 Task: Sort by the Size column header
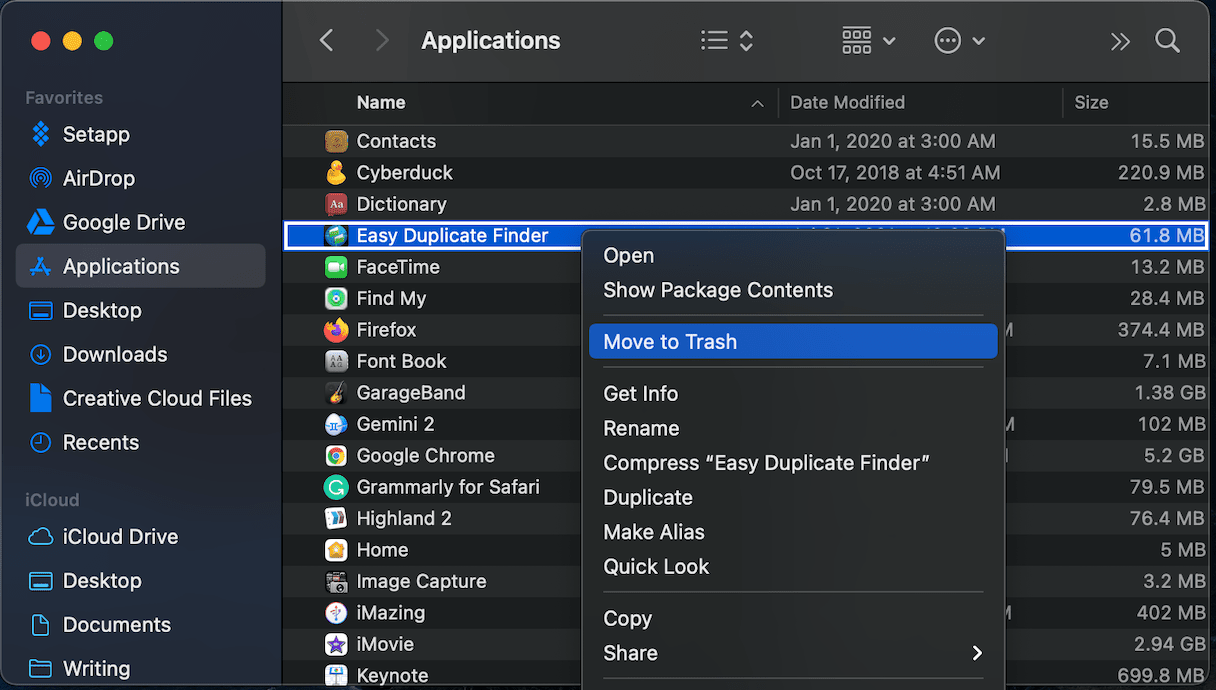point(1091,102)
